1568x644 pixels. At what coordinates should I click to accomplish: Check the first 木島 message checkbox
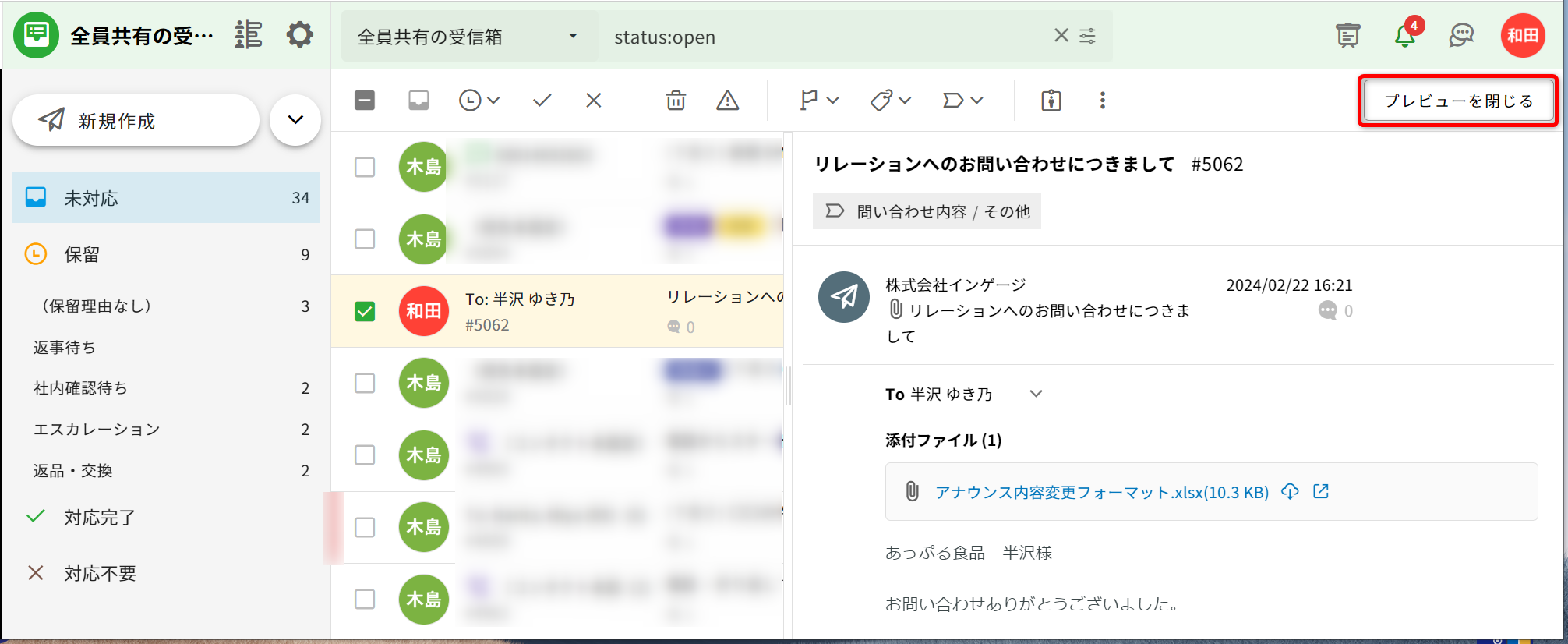click(x=365, y=167)
